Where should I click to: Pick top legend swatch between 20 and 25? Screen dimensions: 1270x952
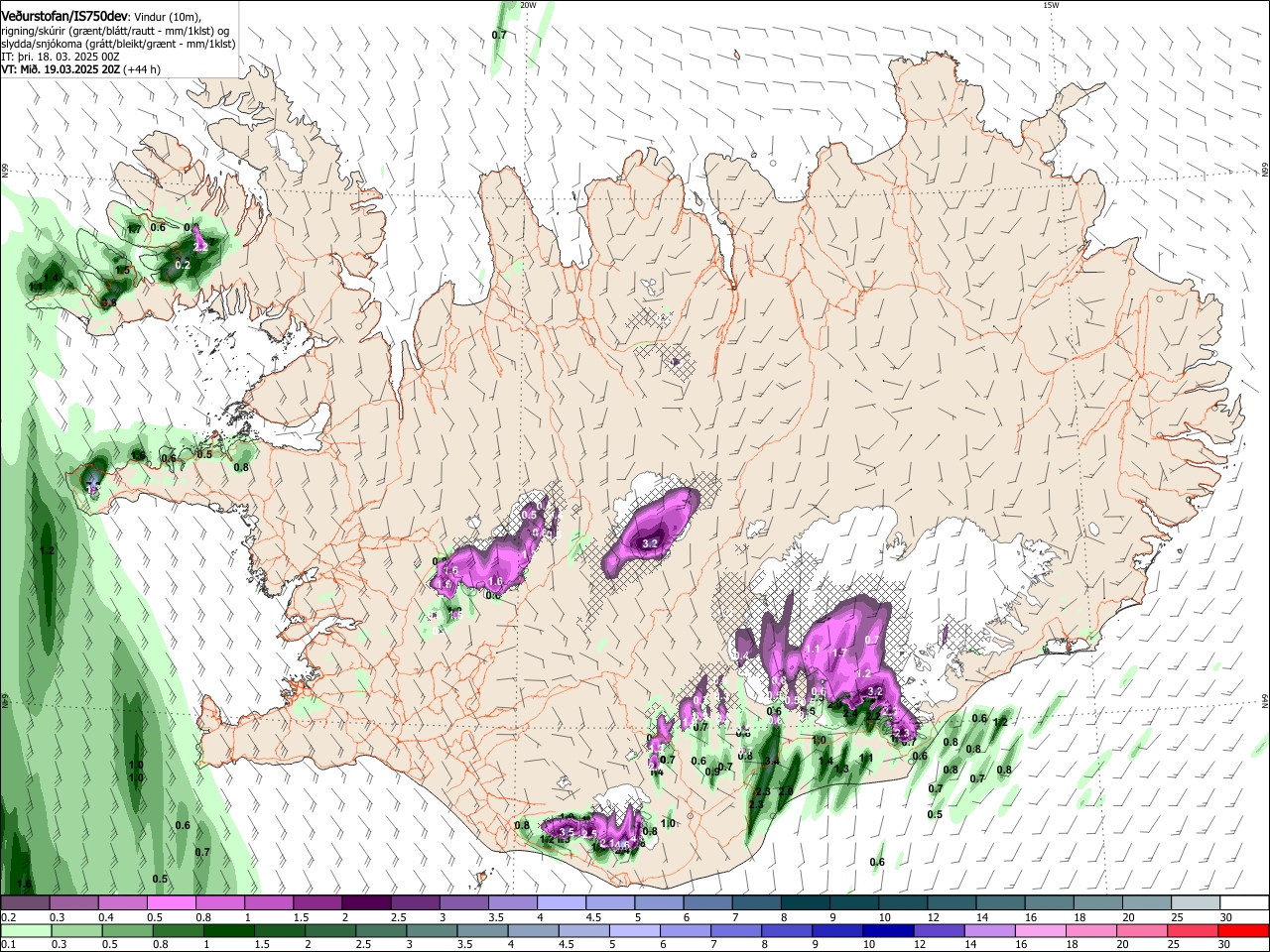(1148, 903)
